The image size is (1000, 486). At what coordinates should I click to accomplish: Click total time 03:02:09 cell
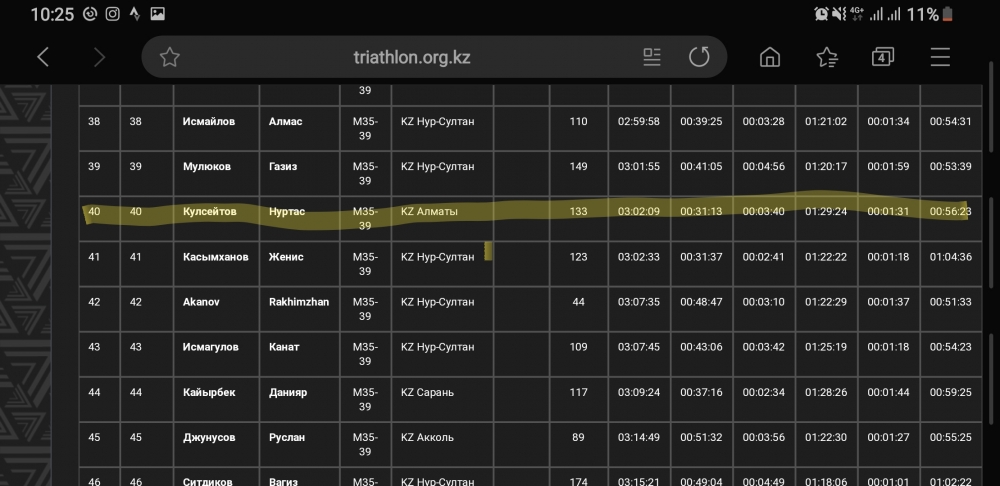(x=639, y=212)
